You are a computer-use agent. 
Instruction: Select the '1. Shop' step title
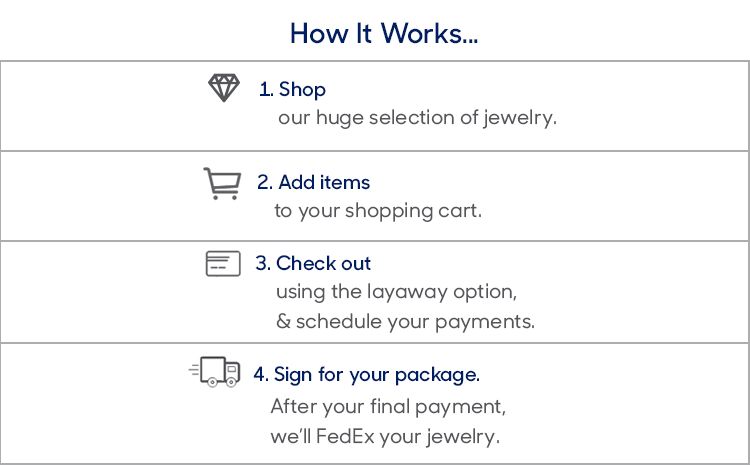[x=292, y=89]
